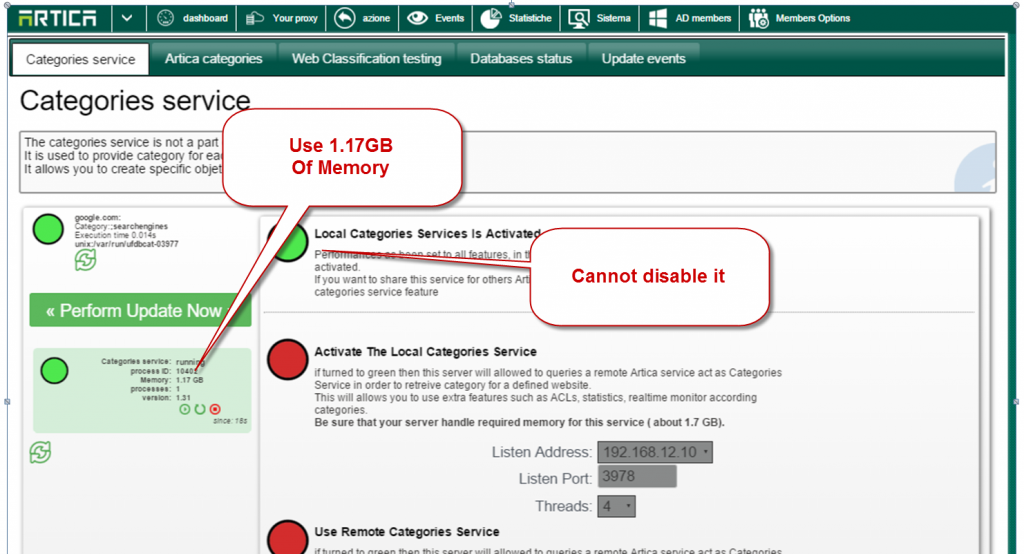
Task: Click the refresh icon below the service status box
Action: tap(40, 452)
